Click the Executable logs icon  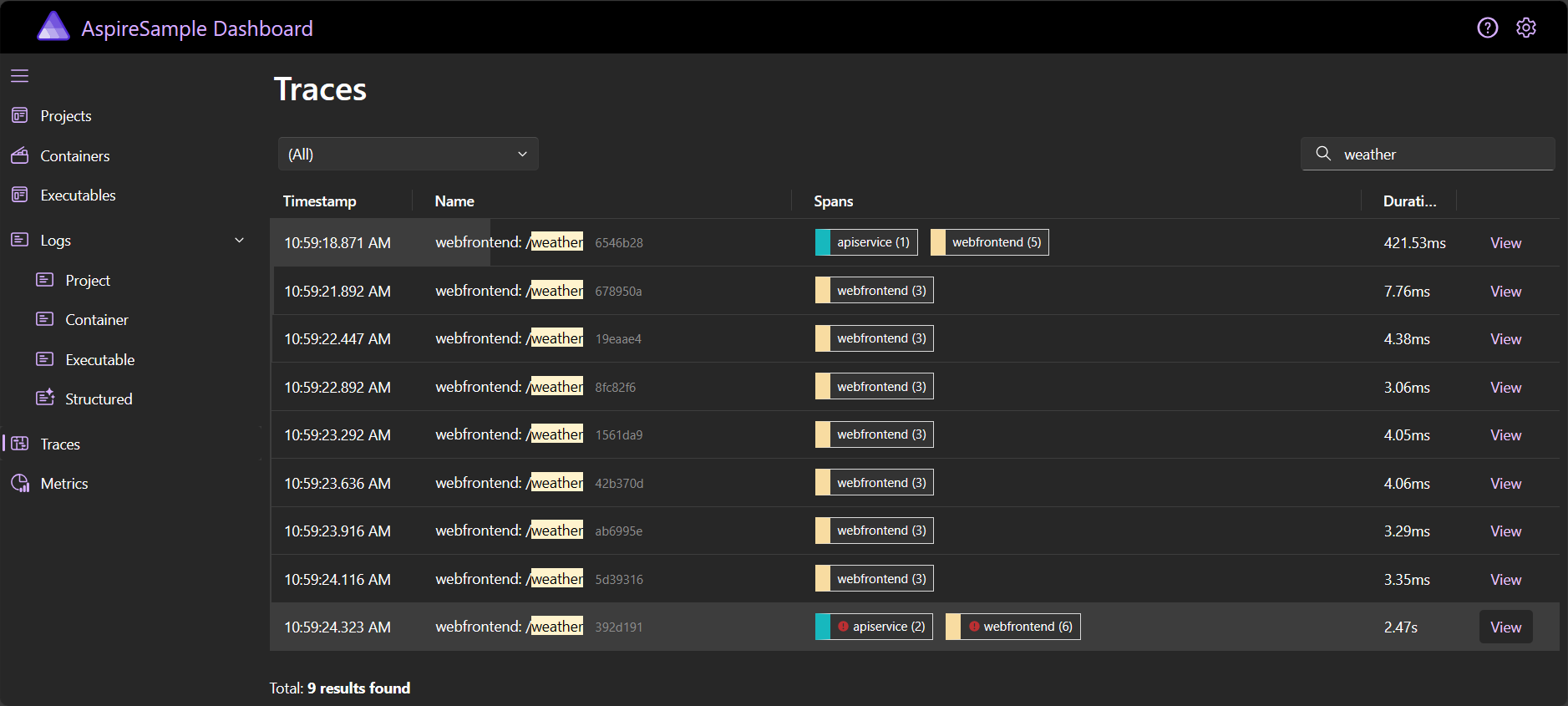click(x=45, y=359)
